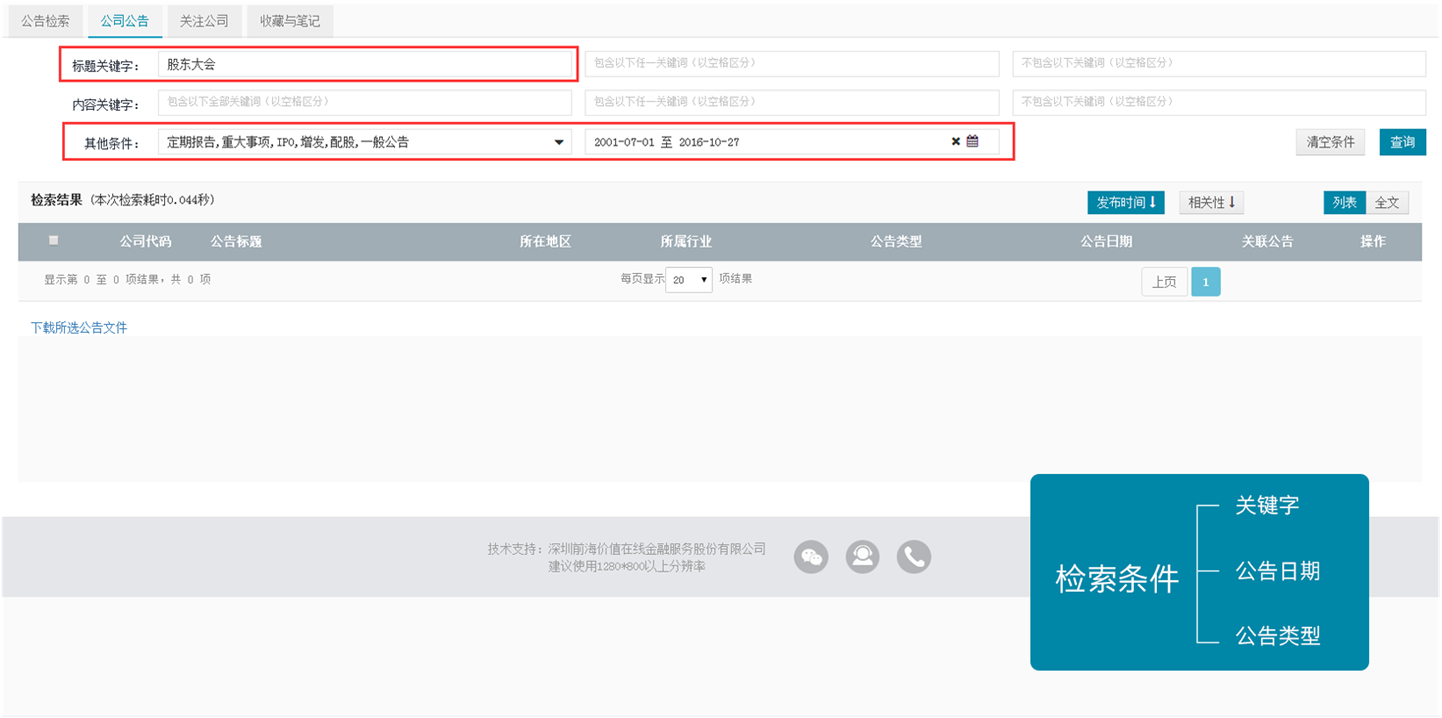Clear the date range with the X icon
Image resolution: width=1442 pixels, height=718 pixels.
click(x=955, y=142)
